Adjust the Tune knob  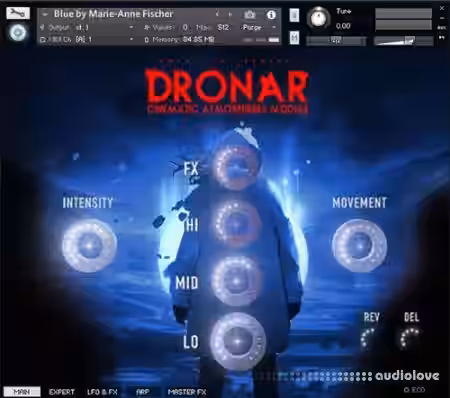coord(318,18)
